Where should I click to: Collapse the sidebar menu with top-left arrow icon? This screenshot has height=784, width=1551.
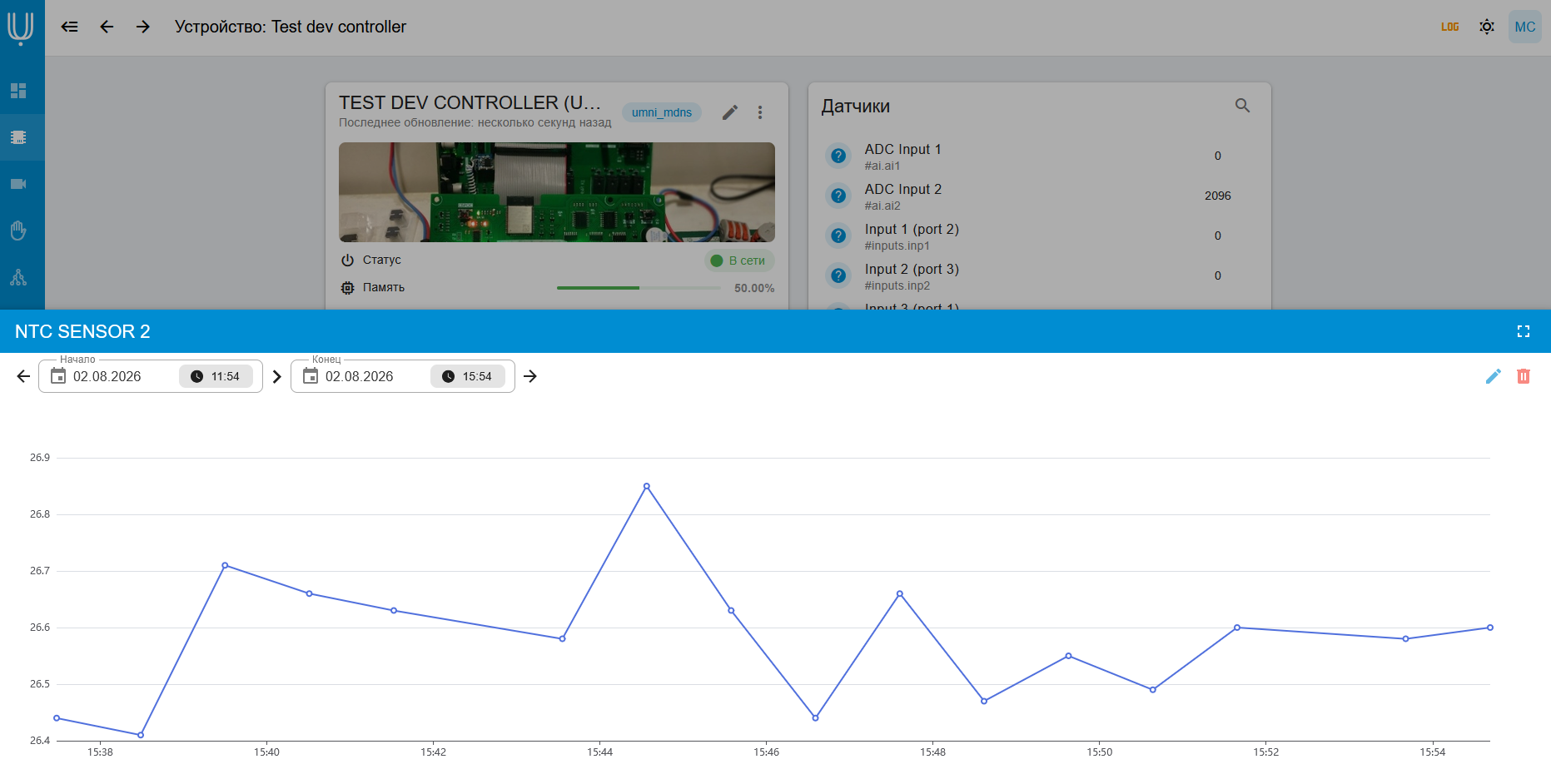(x=70, y=27)
